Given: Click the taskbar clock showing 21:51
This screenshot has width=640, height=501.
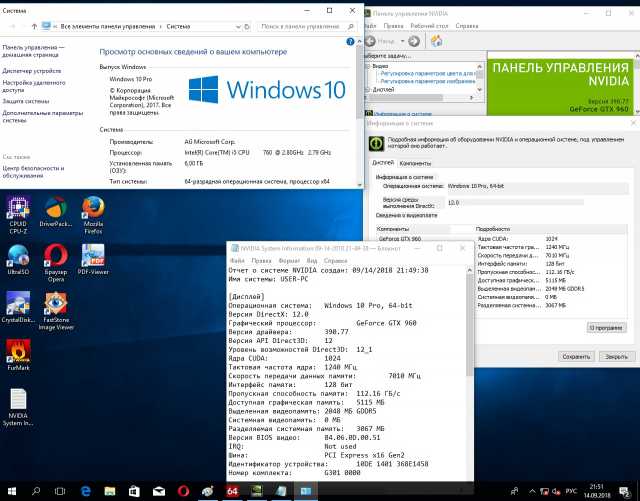Looking at the screenshot, I should [596, 491].
